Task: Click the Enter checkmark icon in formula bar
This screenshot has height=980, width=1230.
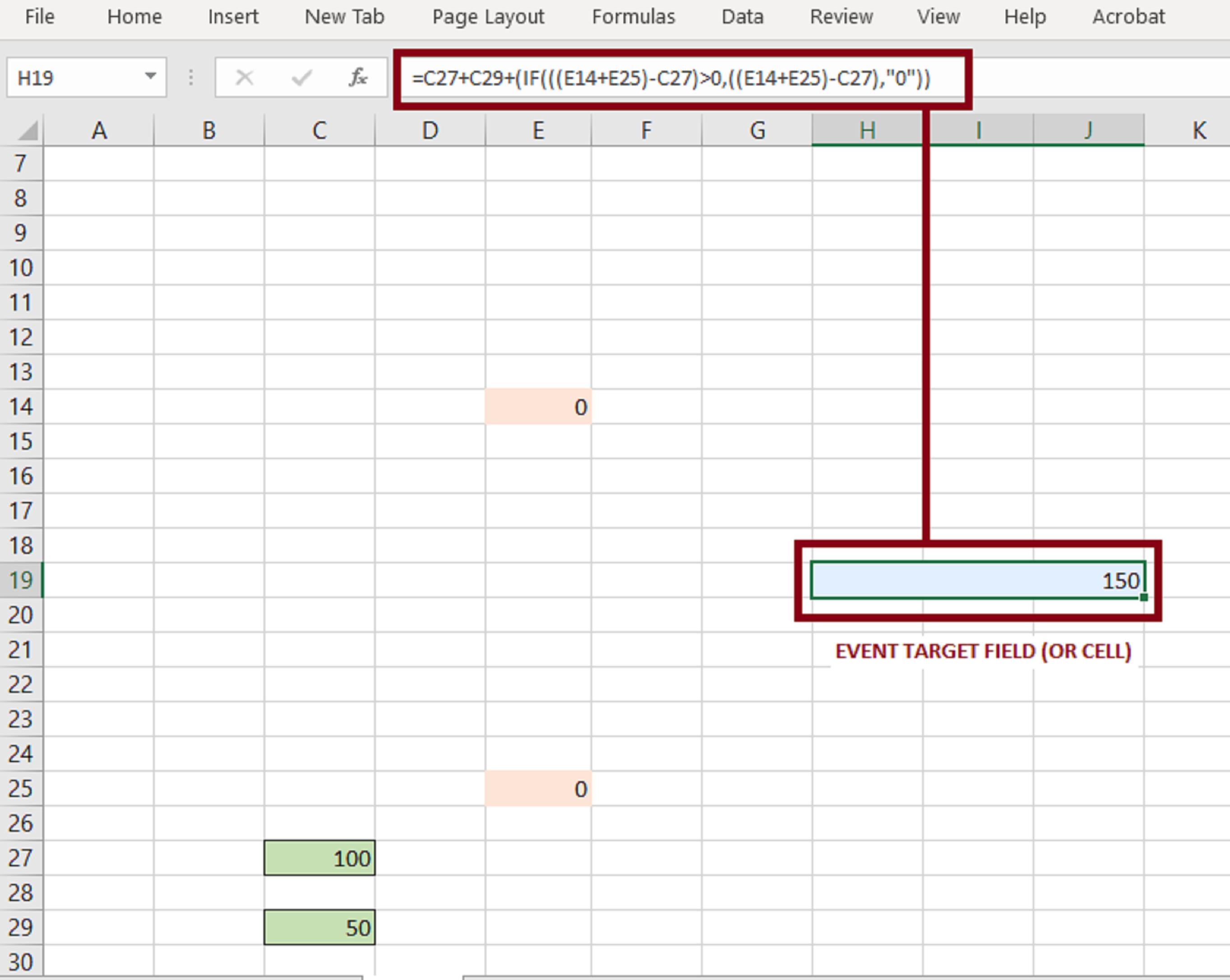Action: [x=301, y=78]
